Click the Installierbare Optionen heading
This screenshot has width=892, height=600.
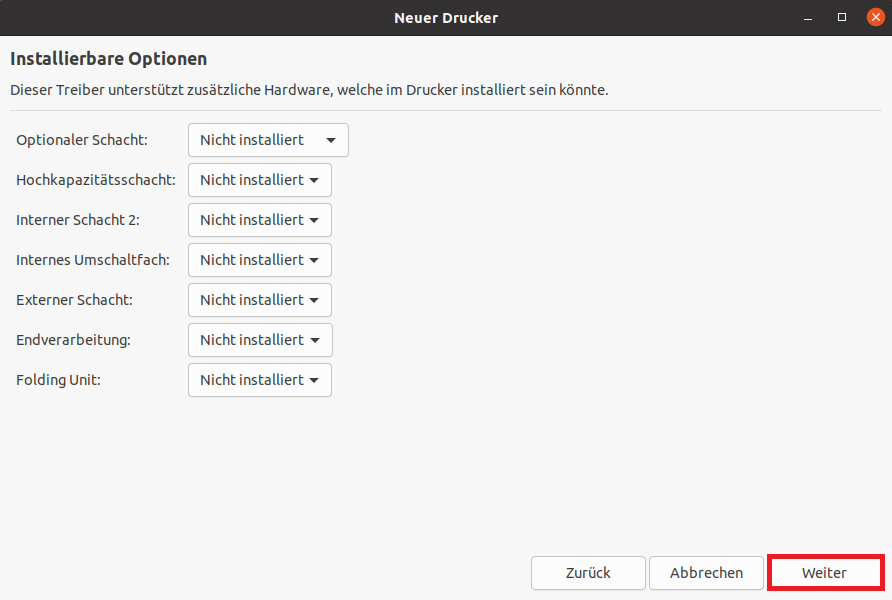point(108,59)
